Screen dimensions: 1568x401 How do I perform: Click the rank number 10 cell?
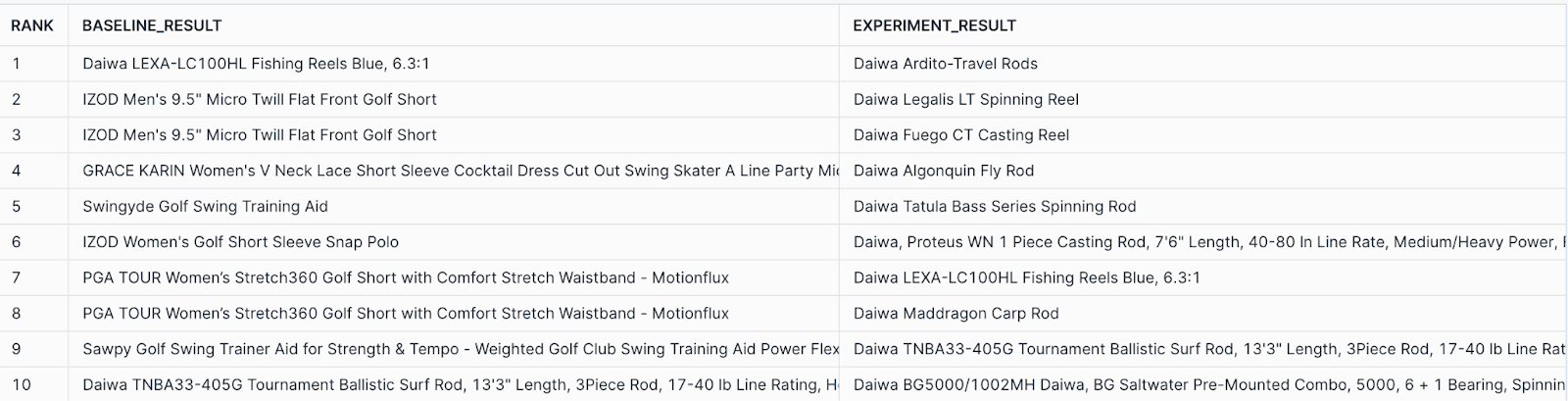[21, 385]
